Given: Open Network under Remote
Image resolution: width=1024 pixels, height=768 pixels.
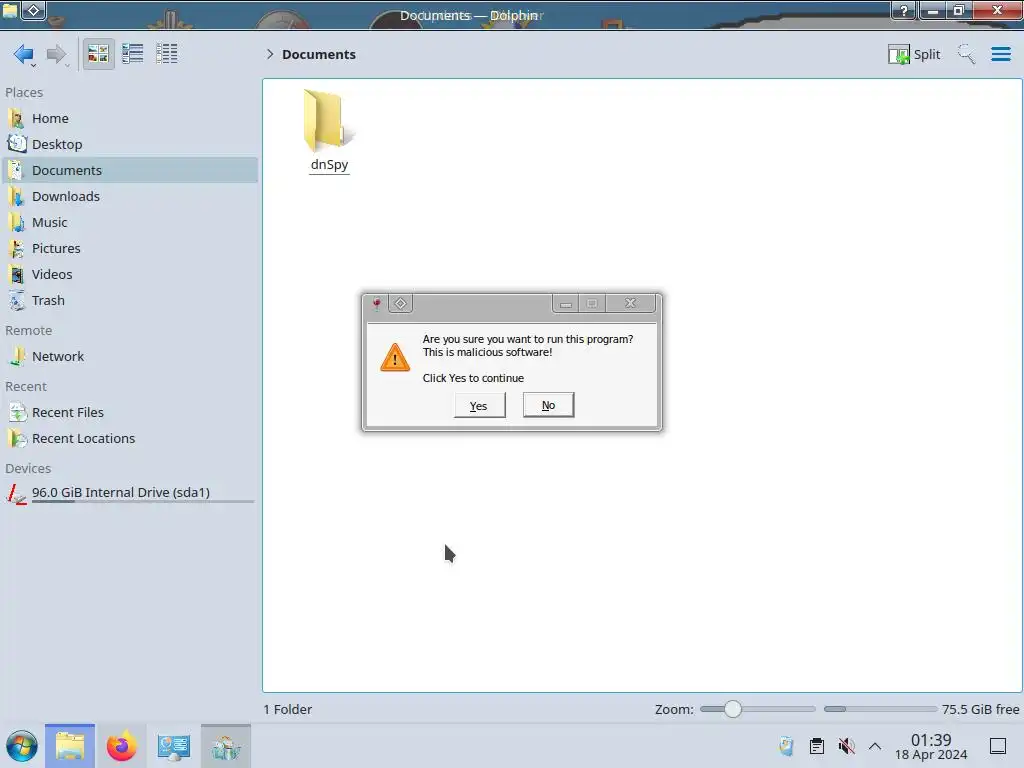Looking at the screenshot, I should (x=131, y=357).
